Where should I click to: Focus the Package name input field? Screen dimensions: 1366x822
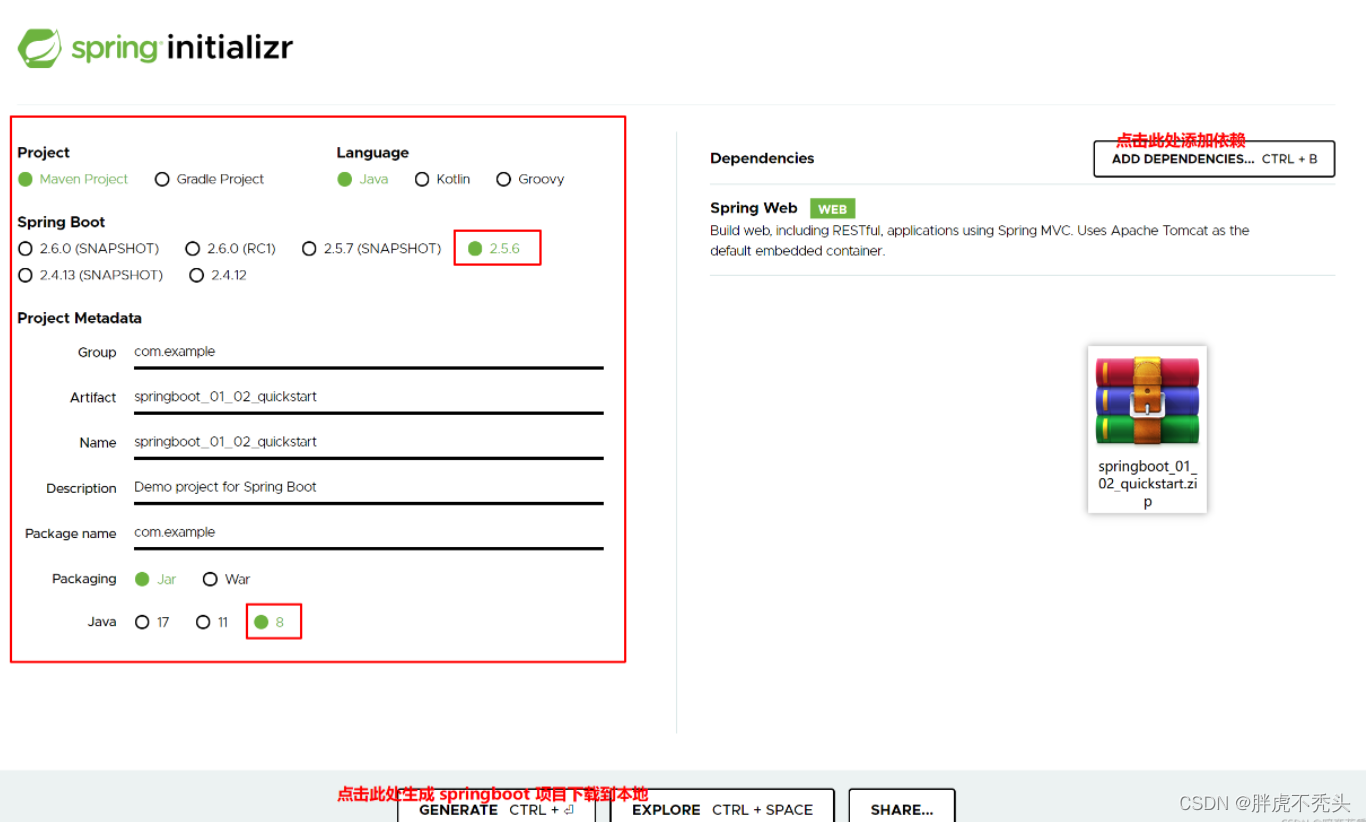tap(368, 533)
